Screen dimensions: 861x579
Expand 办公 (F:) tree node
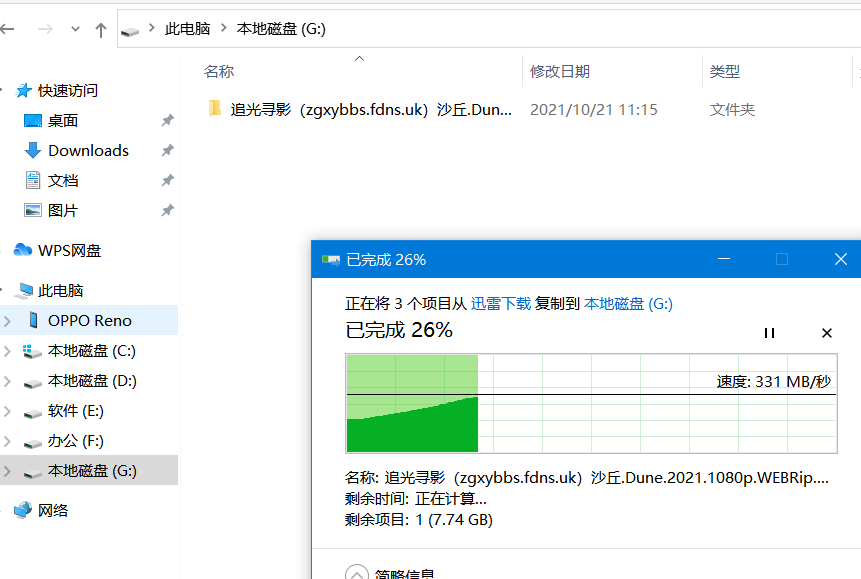pos(7,441)
